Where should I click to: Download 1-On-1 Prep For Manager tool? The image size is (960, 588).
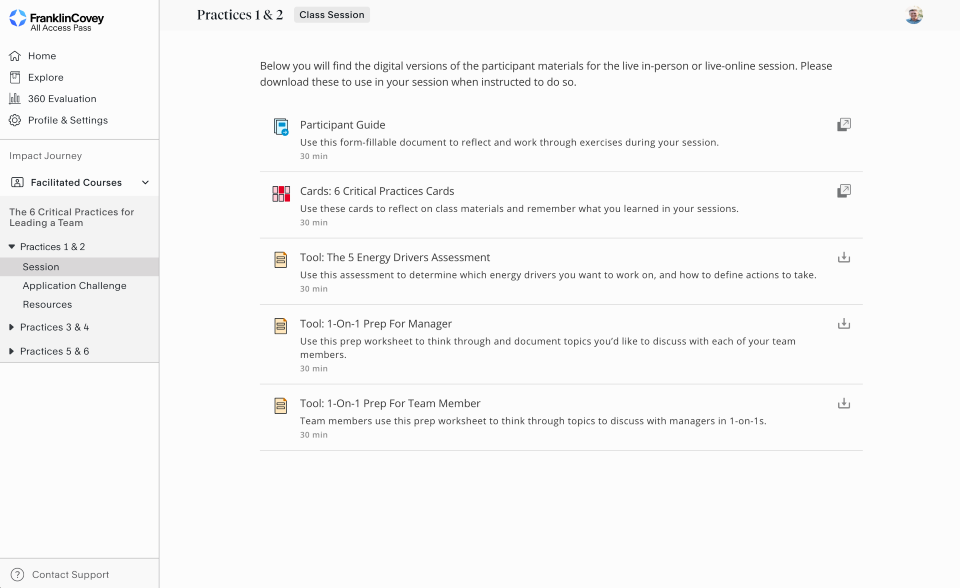click(844, 324)
